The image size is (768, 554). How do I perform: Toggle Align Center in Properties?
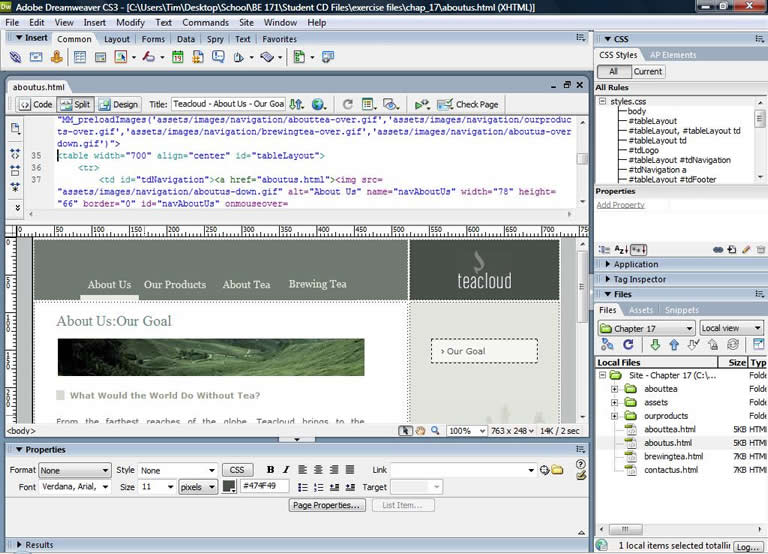point(318,470)
